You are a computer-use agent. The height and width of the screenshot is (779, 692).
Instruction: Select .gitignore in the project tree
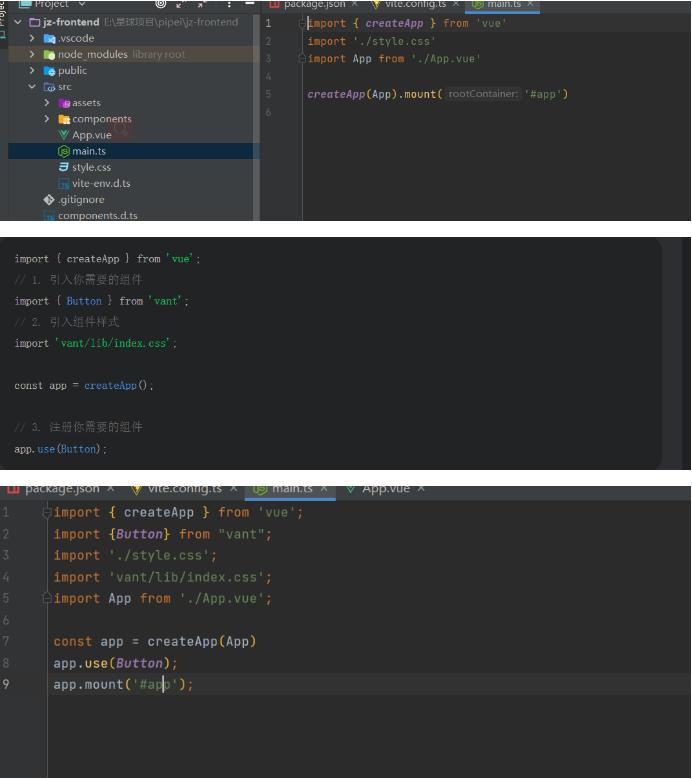(x=81, y=199)
